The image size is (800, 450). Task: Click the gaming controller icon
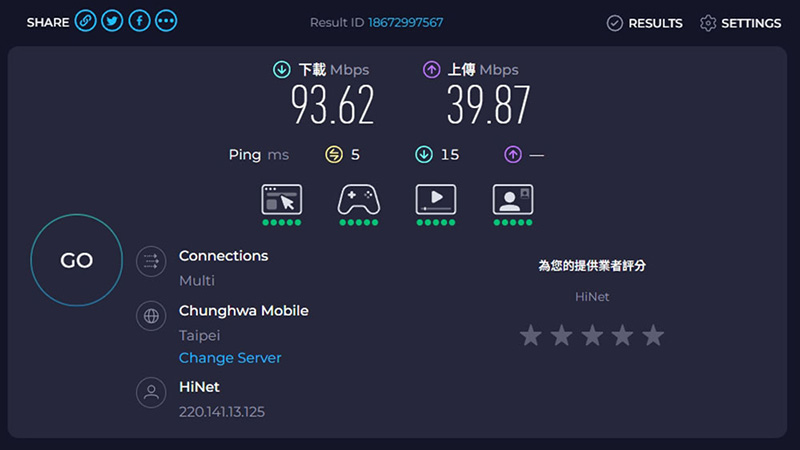[358, 199]
